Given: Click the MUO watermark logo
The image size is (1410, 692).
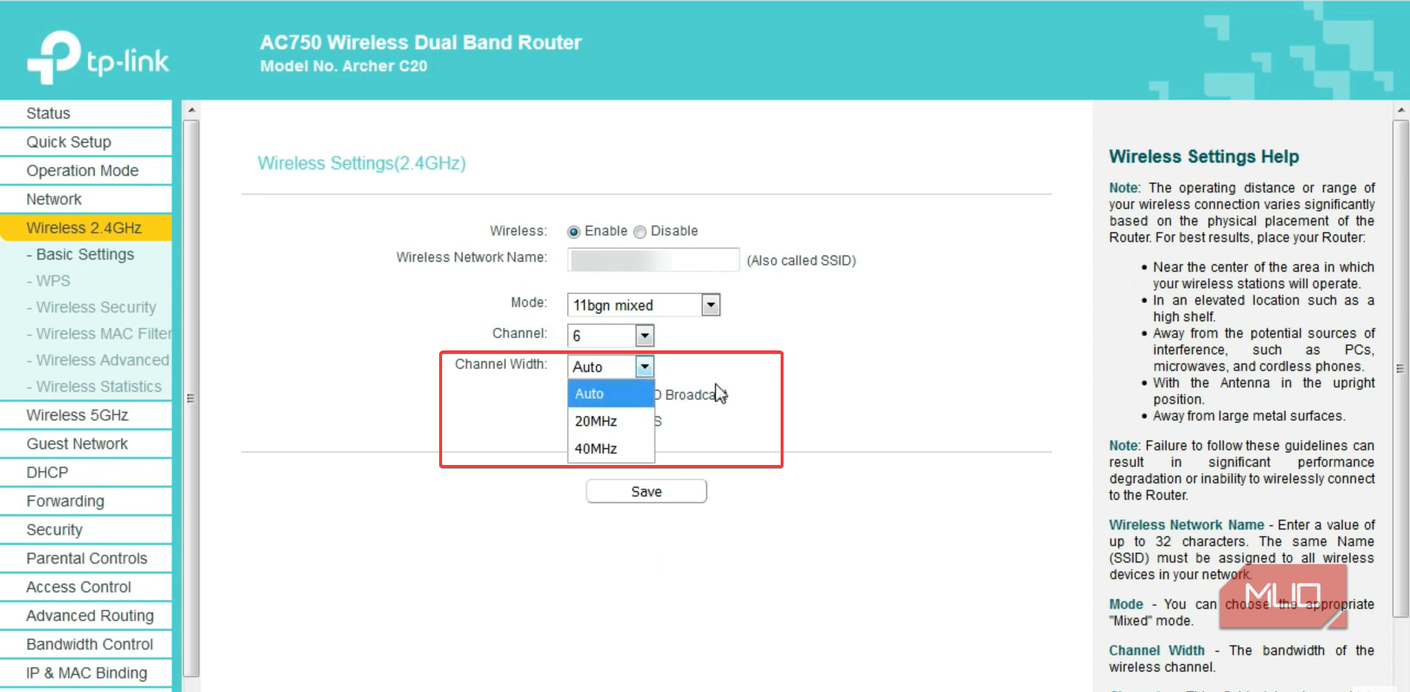Looking at the screenshot, I should 1283,597.
